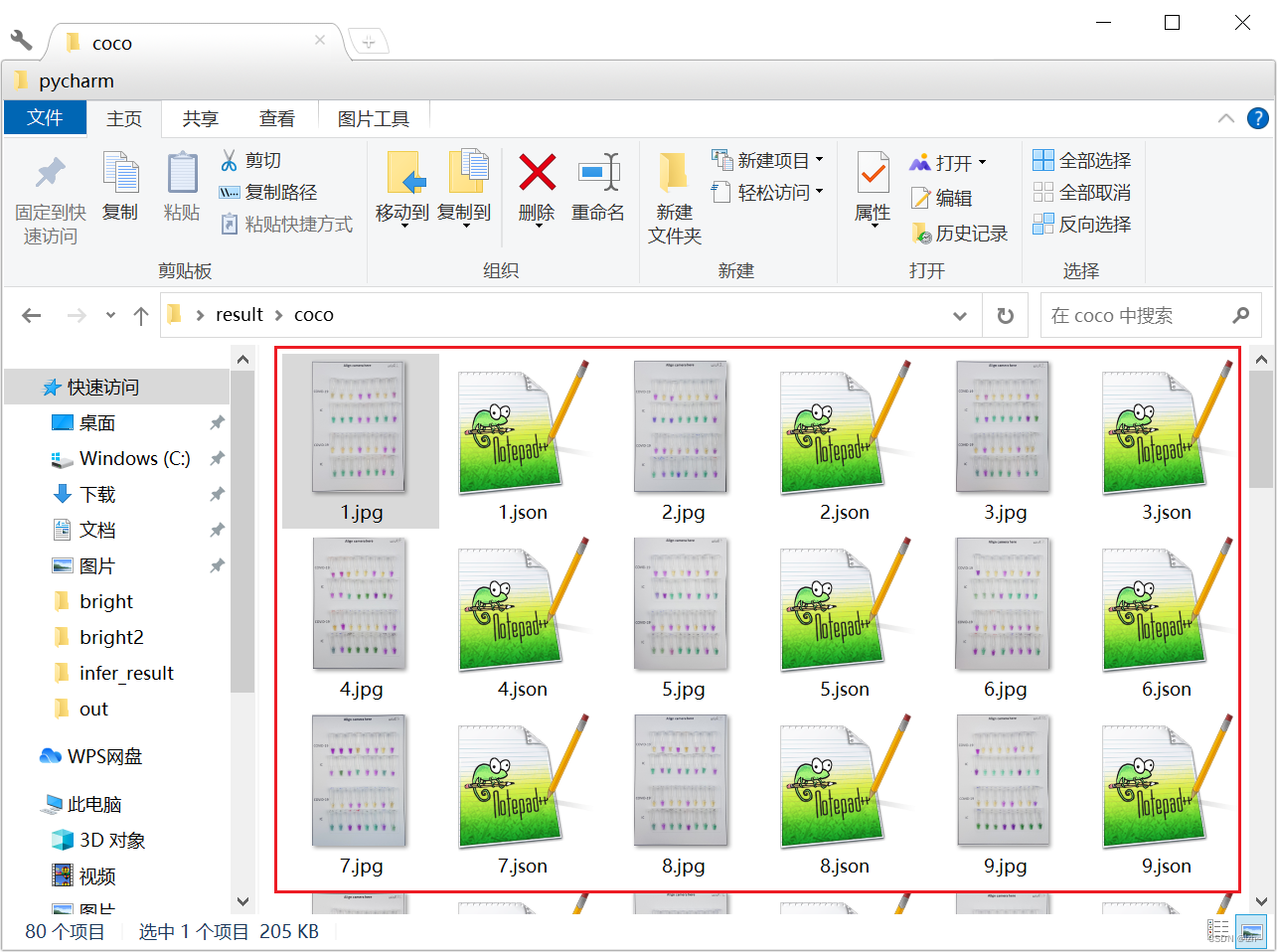Add a new tab with plus button
The width and height of the screenshot is (1277, 952).
click(x=368, y=42)
